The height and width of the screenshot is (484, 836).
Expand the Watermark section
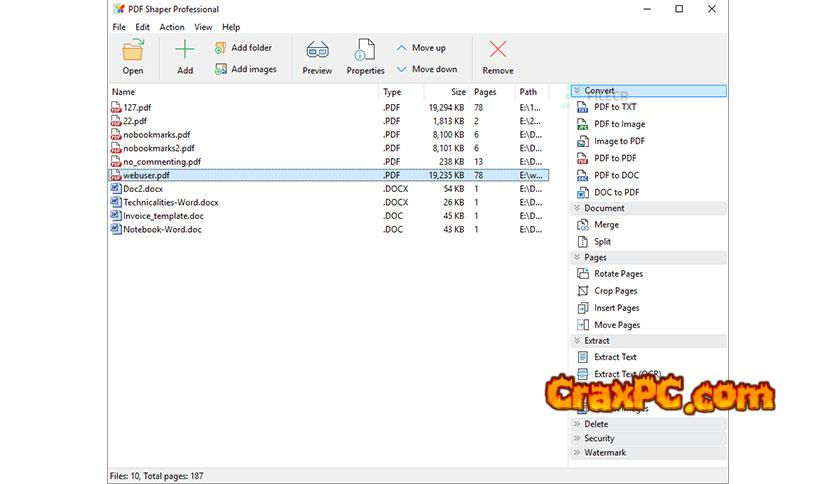point(604,453)
